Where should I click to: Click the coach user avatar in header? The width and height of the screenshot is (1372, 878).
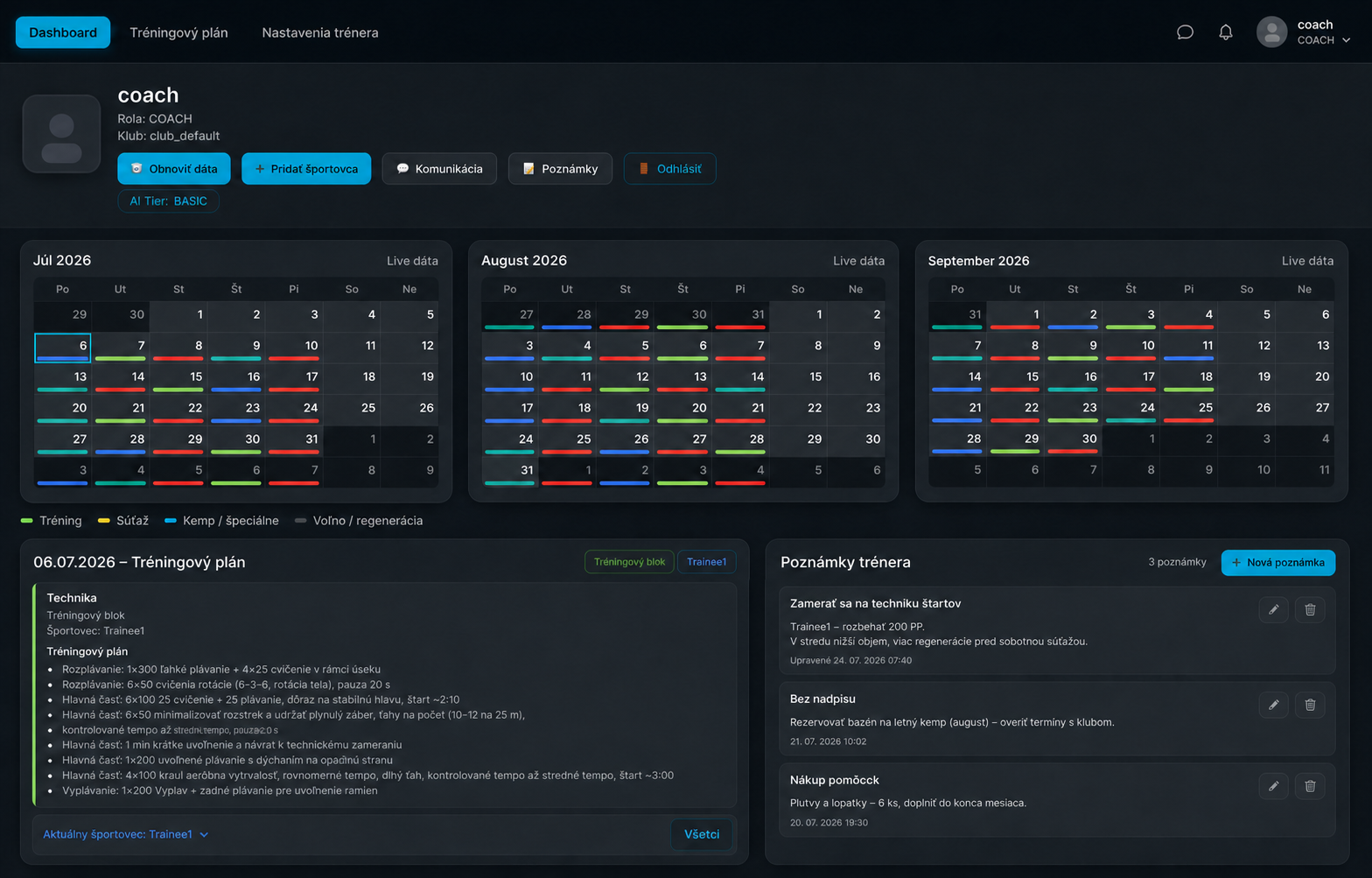click(1271, 32)
